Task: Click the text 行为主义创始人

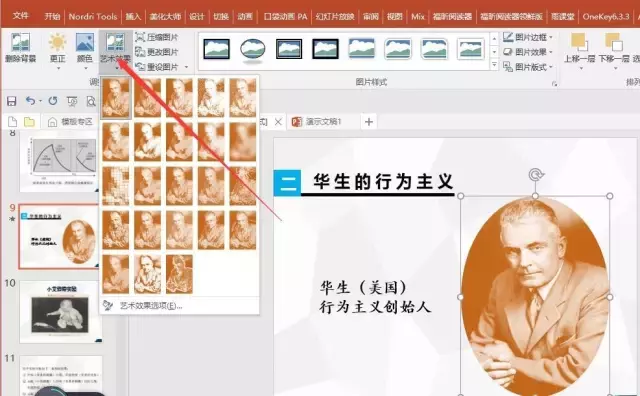Action: click(375, 307)
